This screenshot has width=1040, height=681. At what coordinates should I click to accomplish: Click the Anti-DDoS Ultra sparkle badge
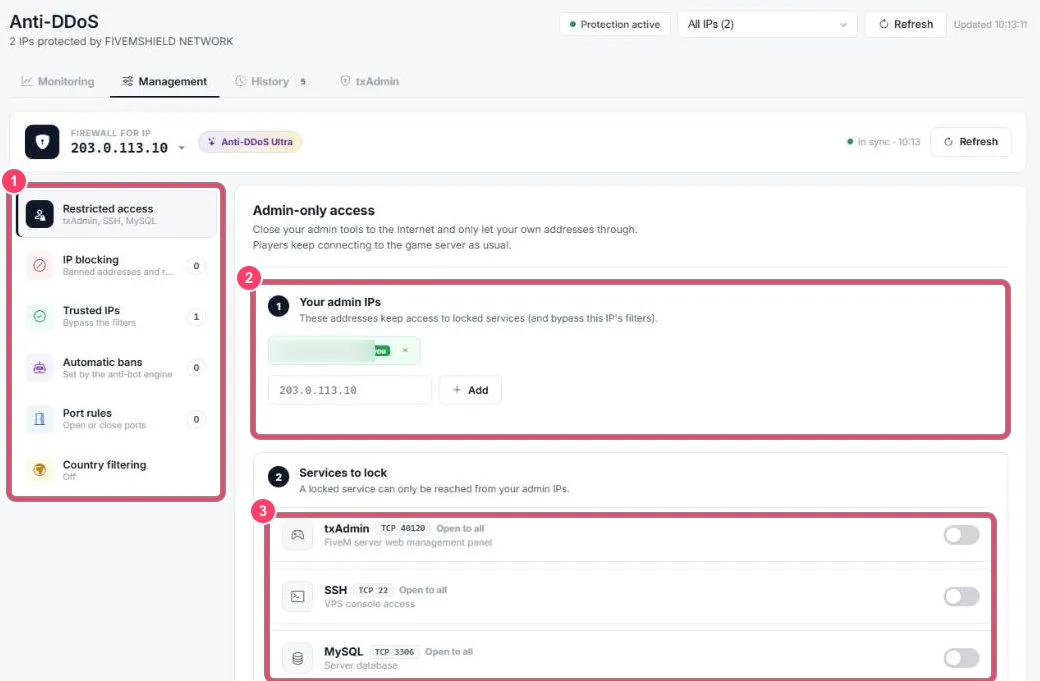(x=250, y=142)
